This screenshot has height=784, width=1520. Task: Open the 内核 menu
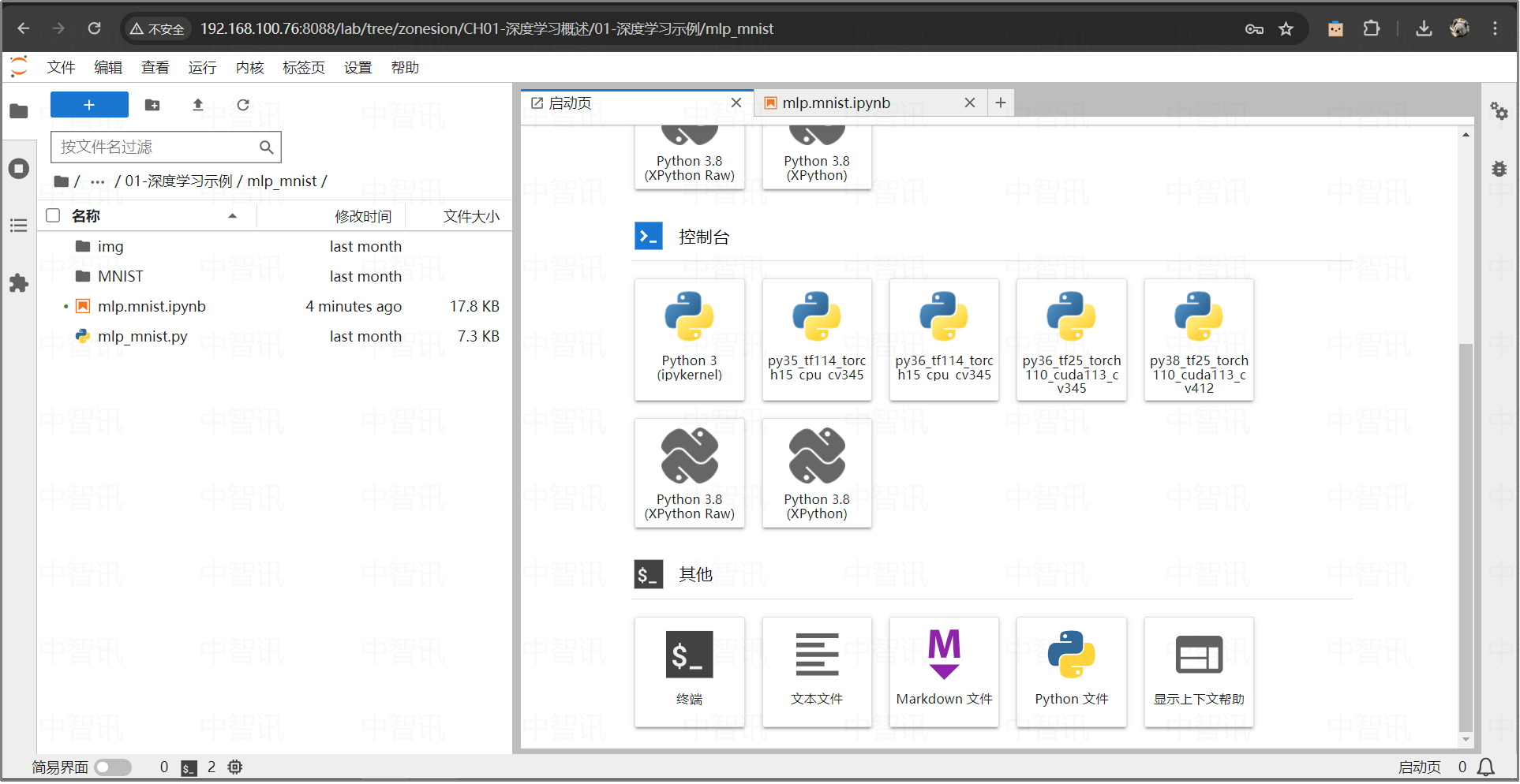click(x=249, y=68)
